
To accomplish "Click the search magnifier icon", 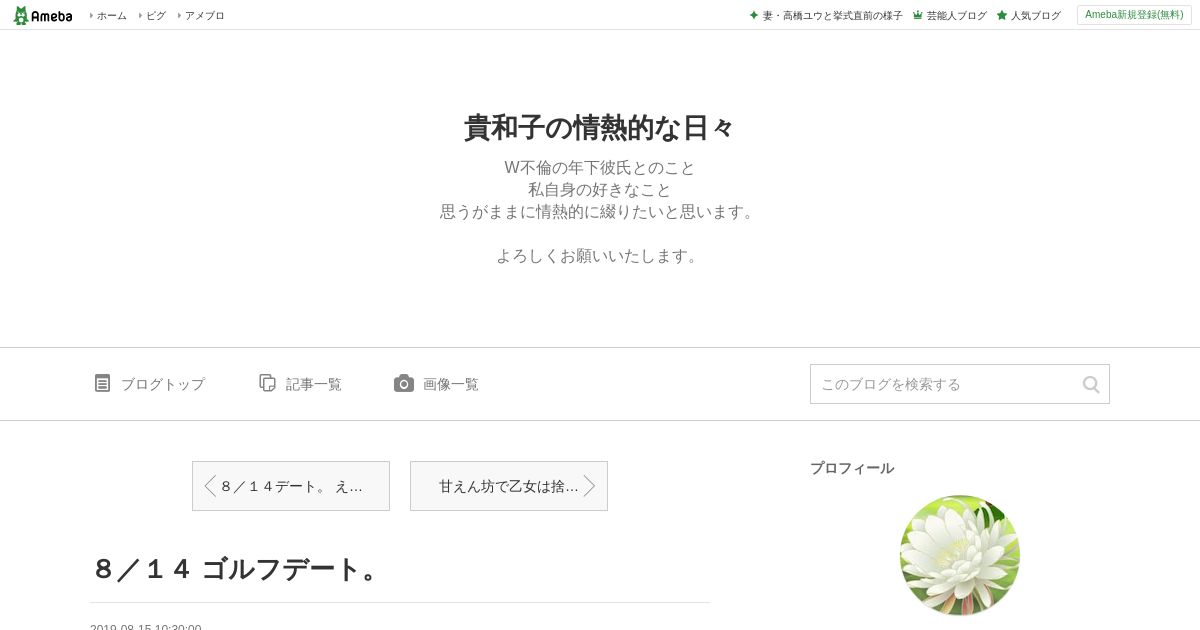I will 1091,384.
